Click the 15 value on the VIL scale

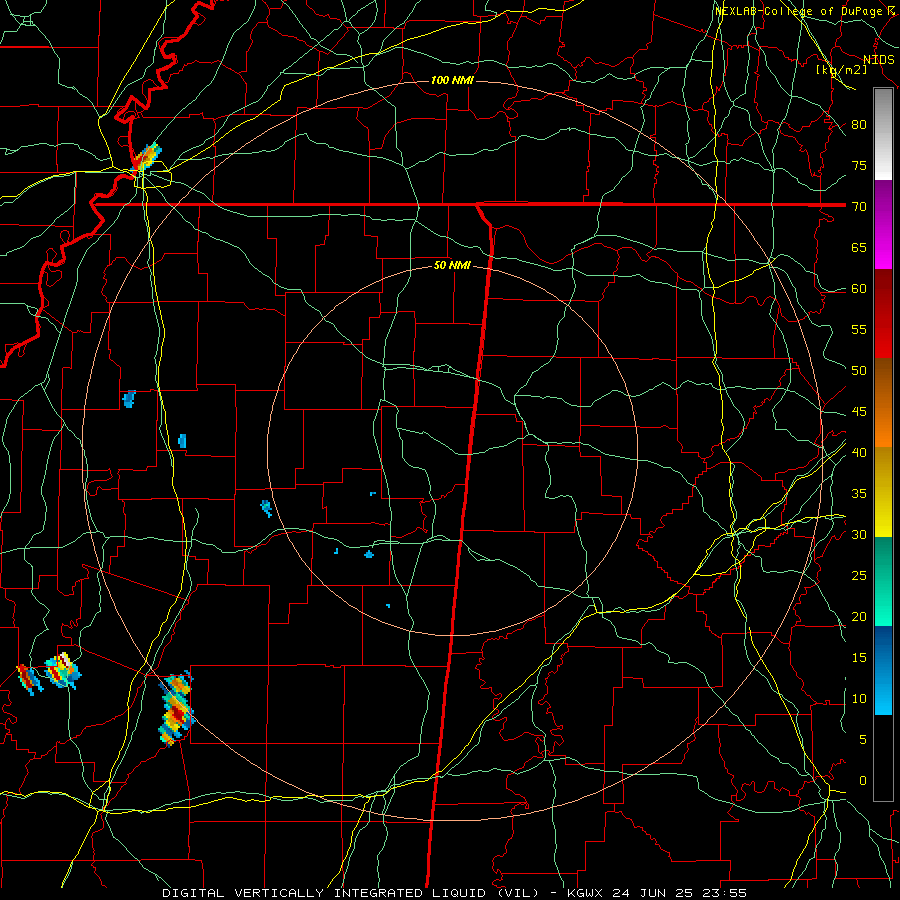tap(859, 658)
